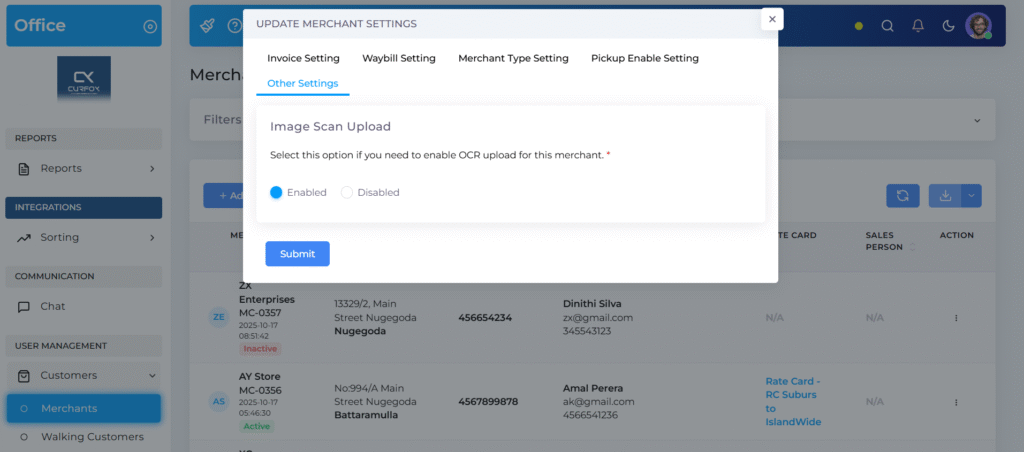
Task: Close the Update Merchant Settings dialog
Action: [x=771, y=19]
